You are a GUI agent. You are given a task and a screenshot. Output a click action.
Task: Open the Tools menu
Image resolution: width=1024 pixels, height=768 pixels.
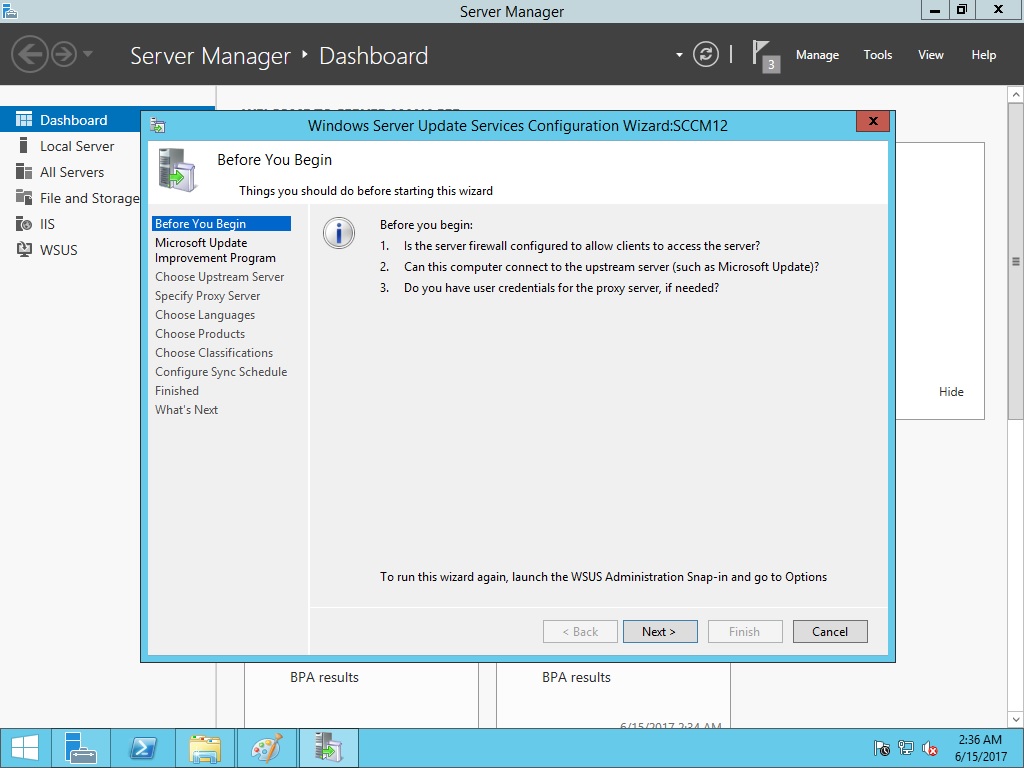click(x=877, y=55)
